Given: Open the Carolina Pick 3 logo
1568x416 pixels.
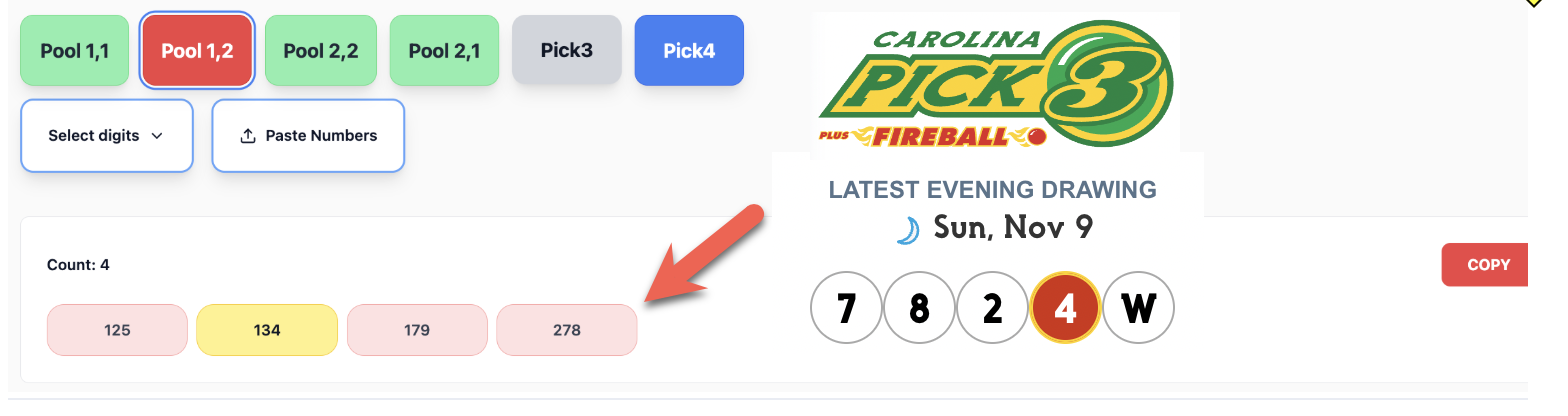Looking at the screenshot, I should pyautogui.click(x=995, y=82).
